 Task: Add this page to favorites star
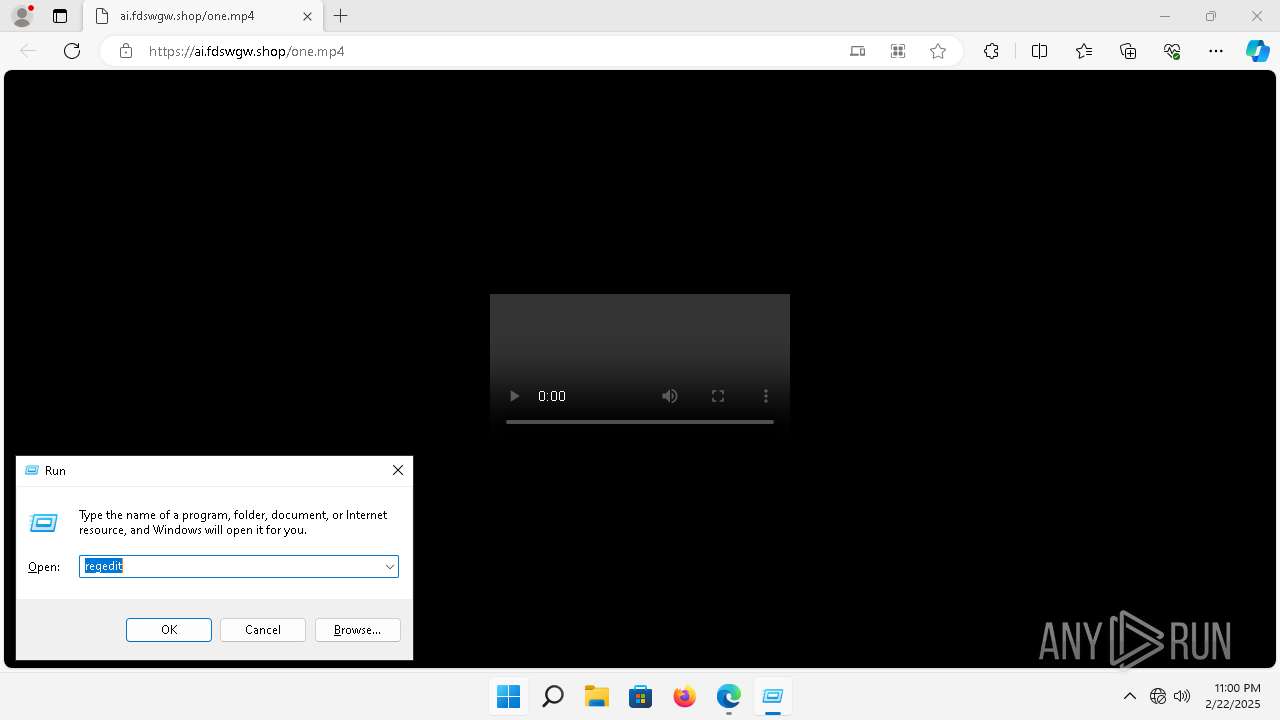pos(938,51)
